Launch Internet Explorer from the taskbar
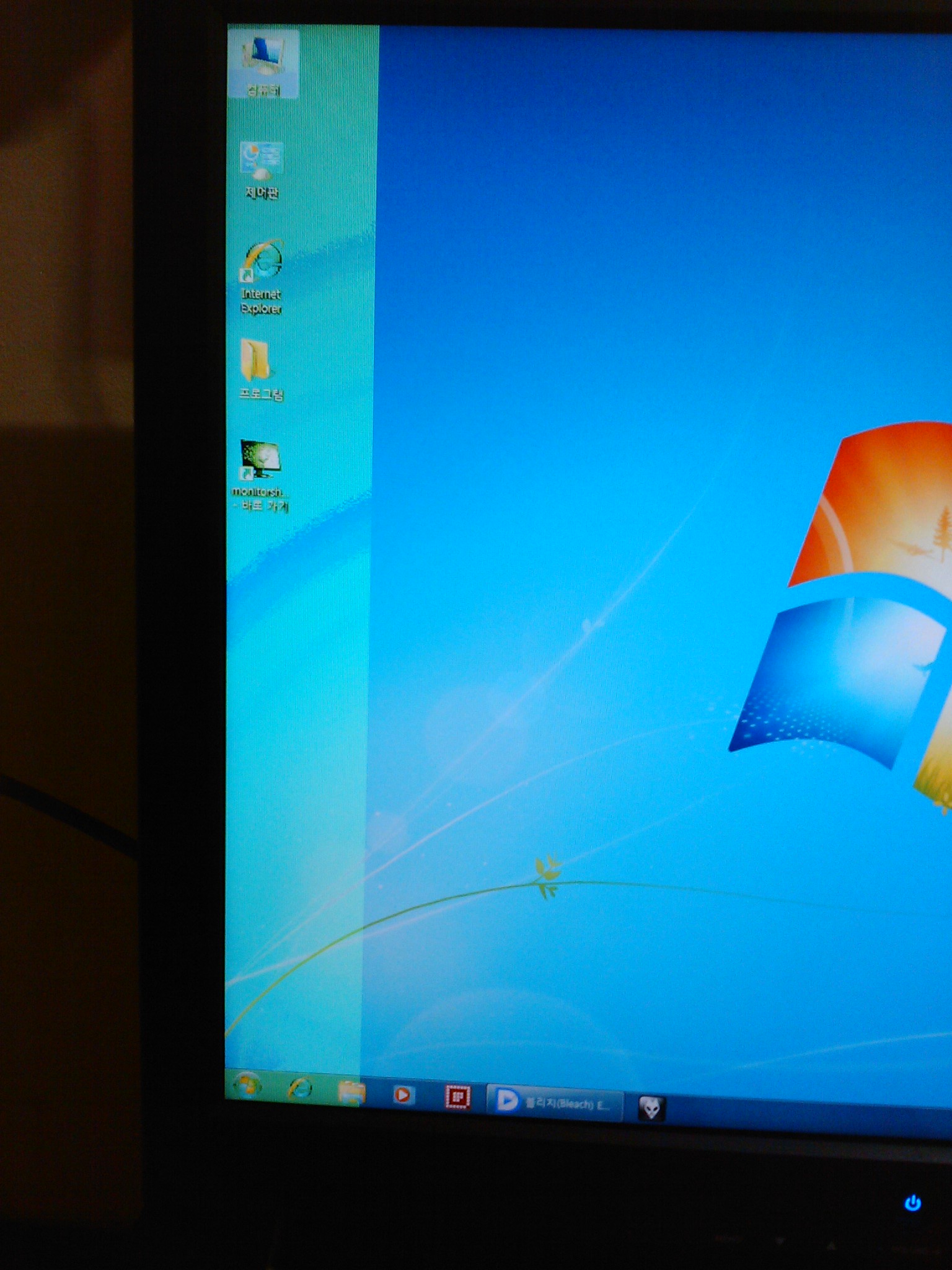 click(x=301, y=1090)
